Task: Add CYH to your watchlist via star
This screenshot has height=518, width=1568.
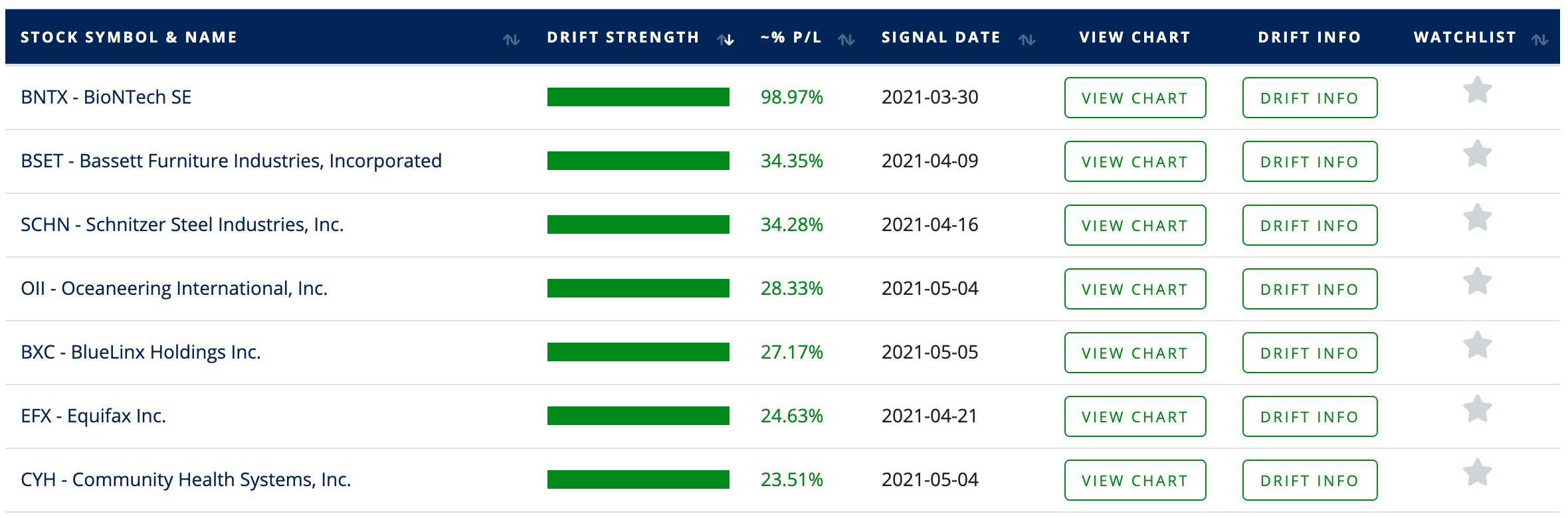Action: pos(1478,473)
